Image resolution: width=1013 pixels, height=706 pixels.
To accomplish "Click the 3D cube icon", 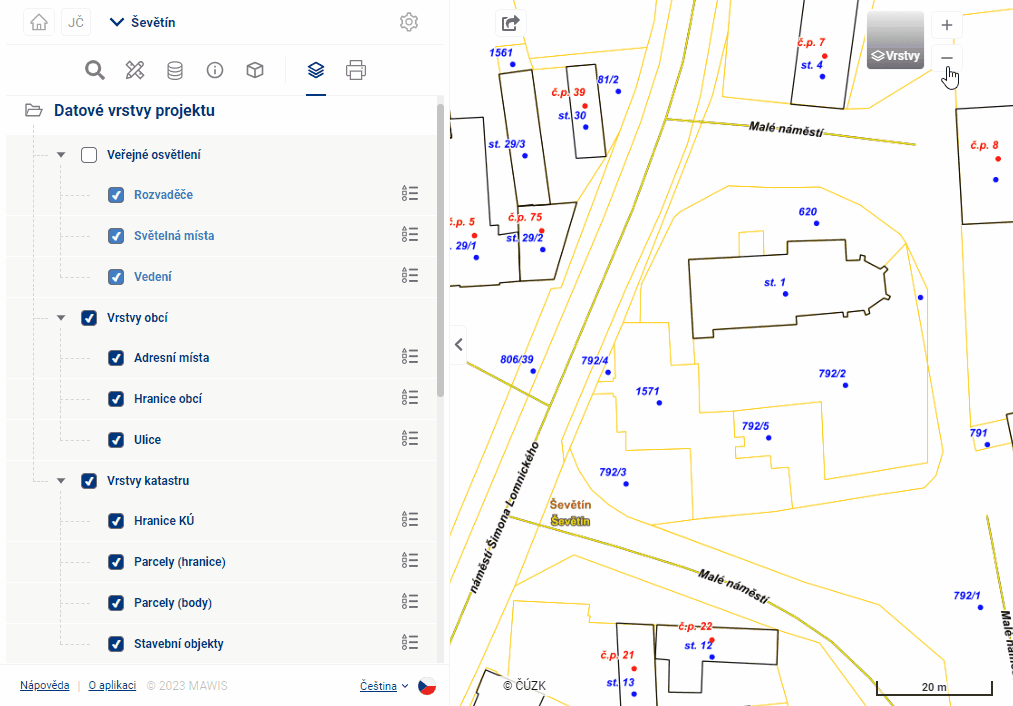I will pyautogui.click(x=255, y=70).
